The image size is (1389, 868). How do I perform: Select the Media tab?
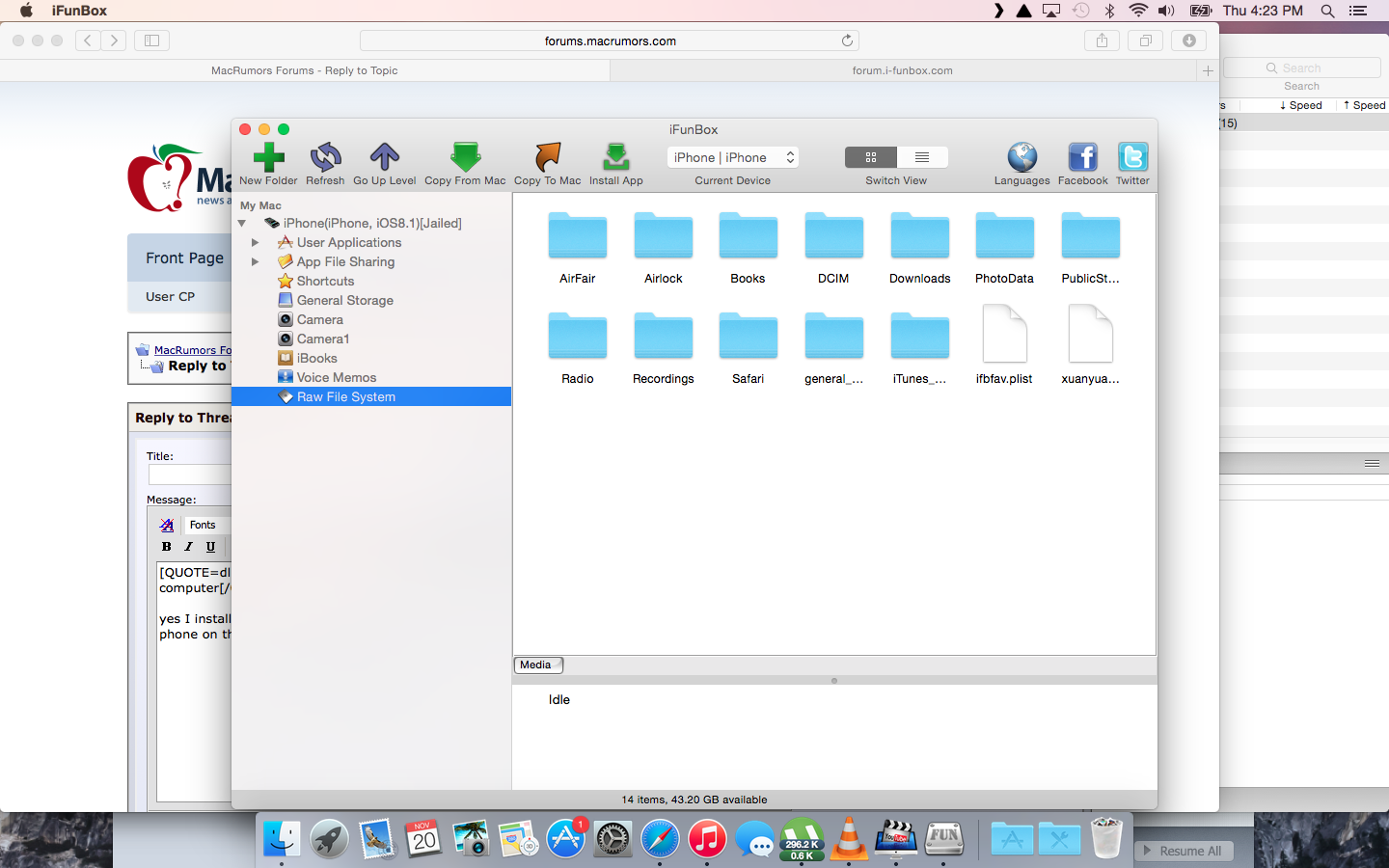536,665
